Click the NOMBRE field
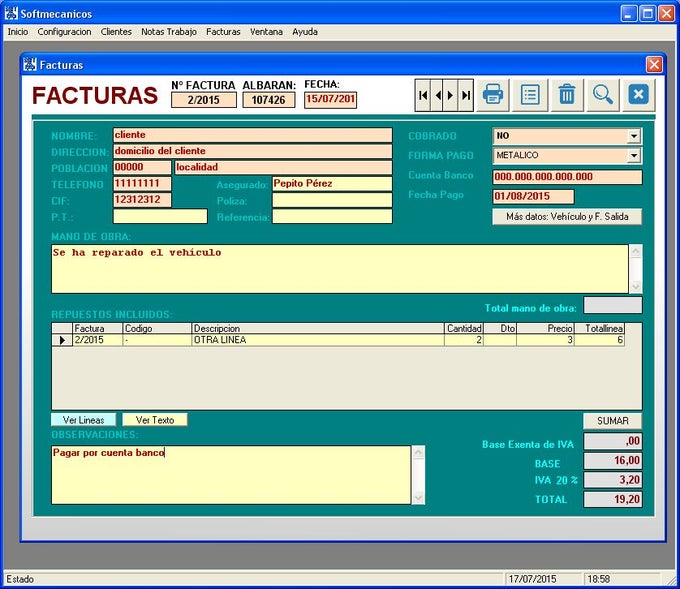680x589 pixels. [x=252, y=135]
